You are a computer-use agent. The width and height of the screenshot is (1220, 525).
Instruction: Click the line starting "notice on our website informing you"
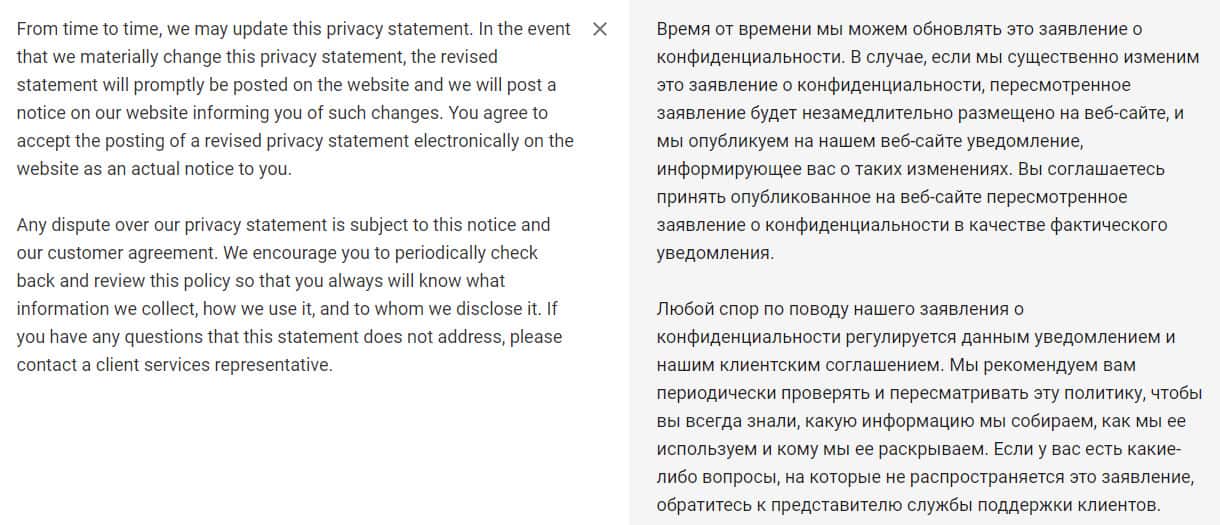click(282, 113)
